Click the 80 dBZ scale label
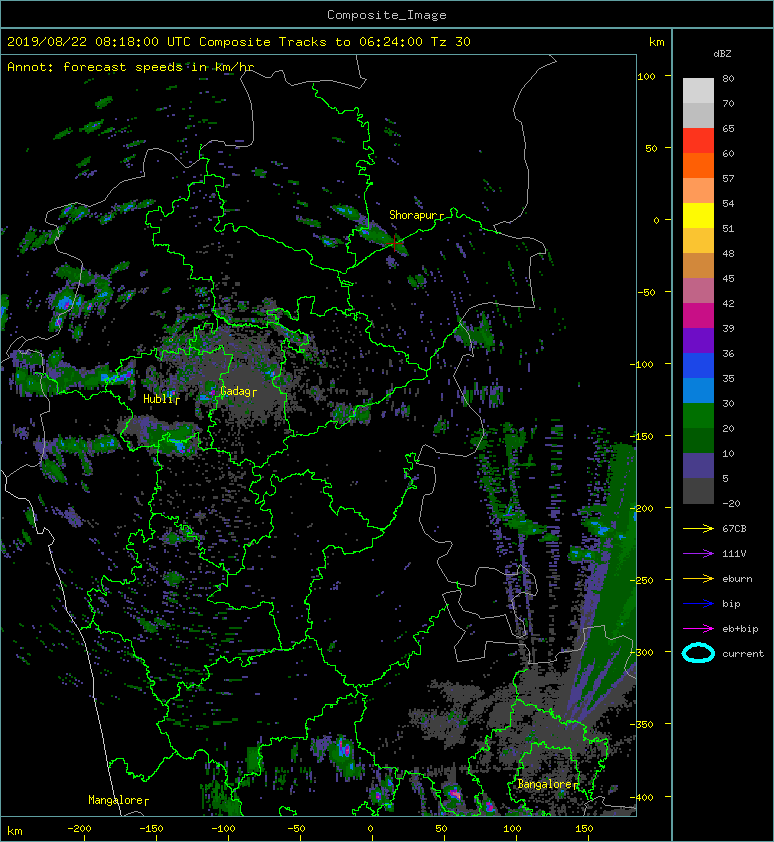This screenshot has width=774, height=842. point(728,78)
